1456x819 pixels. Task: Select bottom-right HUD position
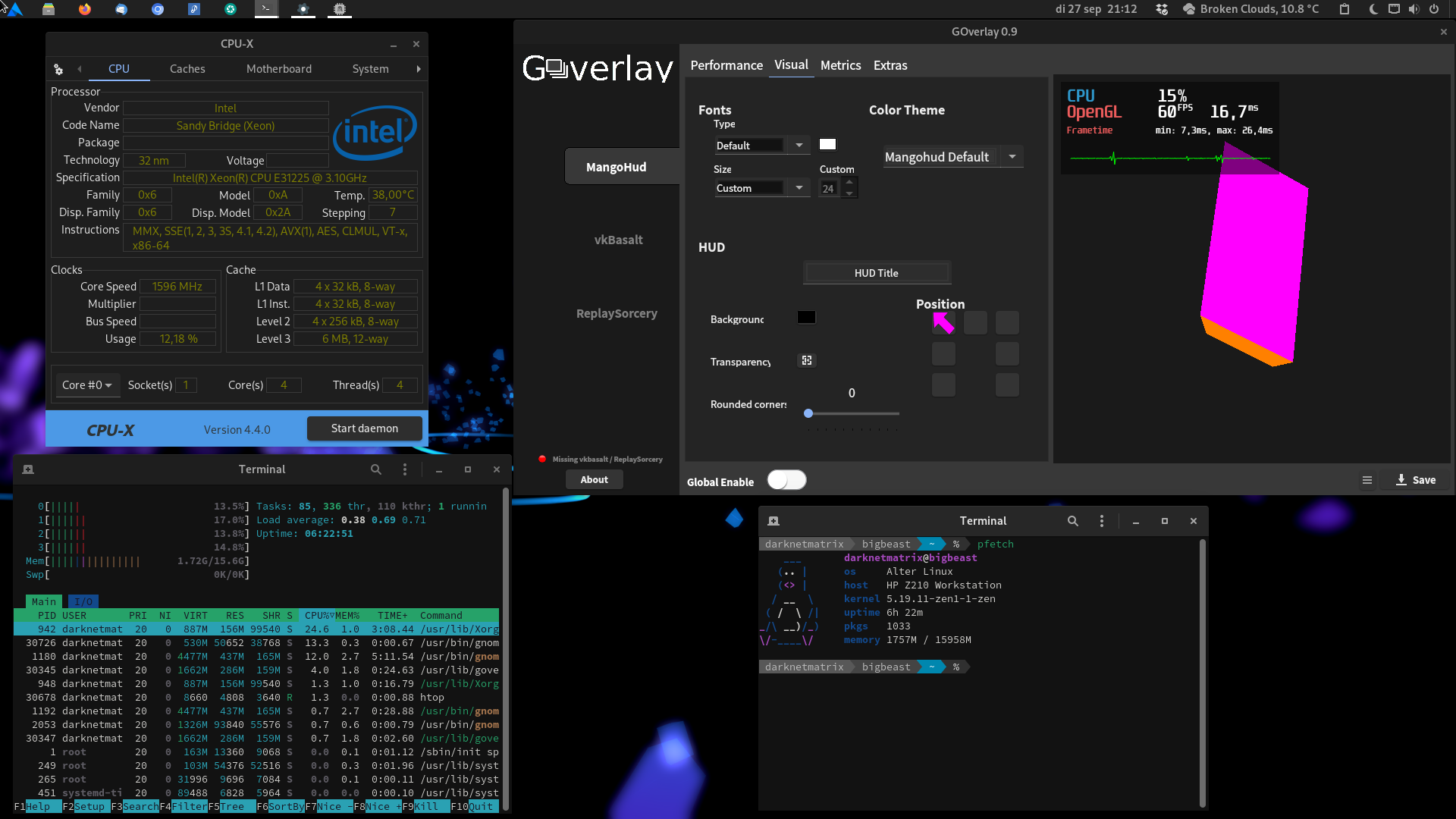point(1007,385)
